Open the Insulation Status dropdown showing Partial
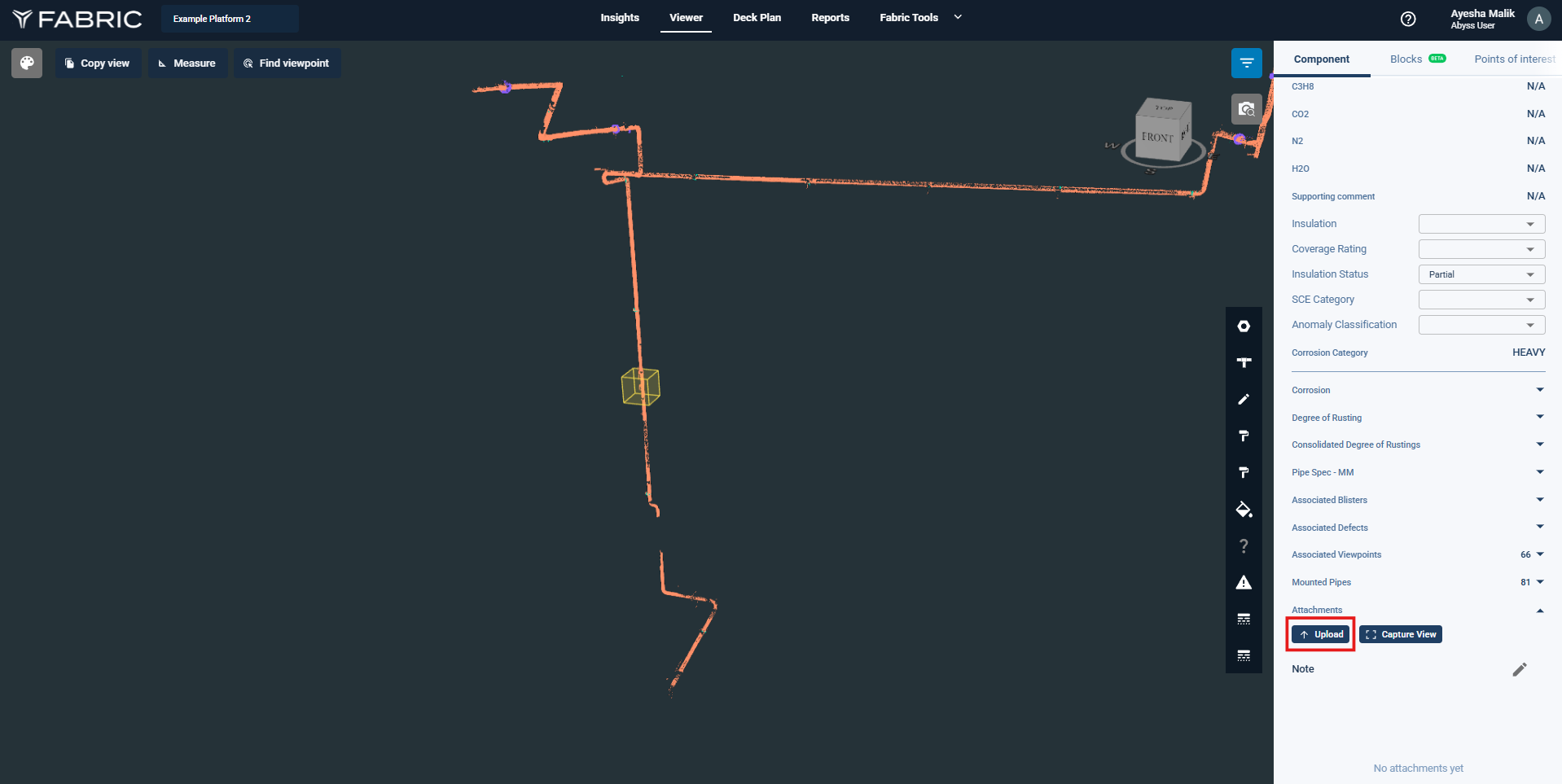 (1481, 274)
